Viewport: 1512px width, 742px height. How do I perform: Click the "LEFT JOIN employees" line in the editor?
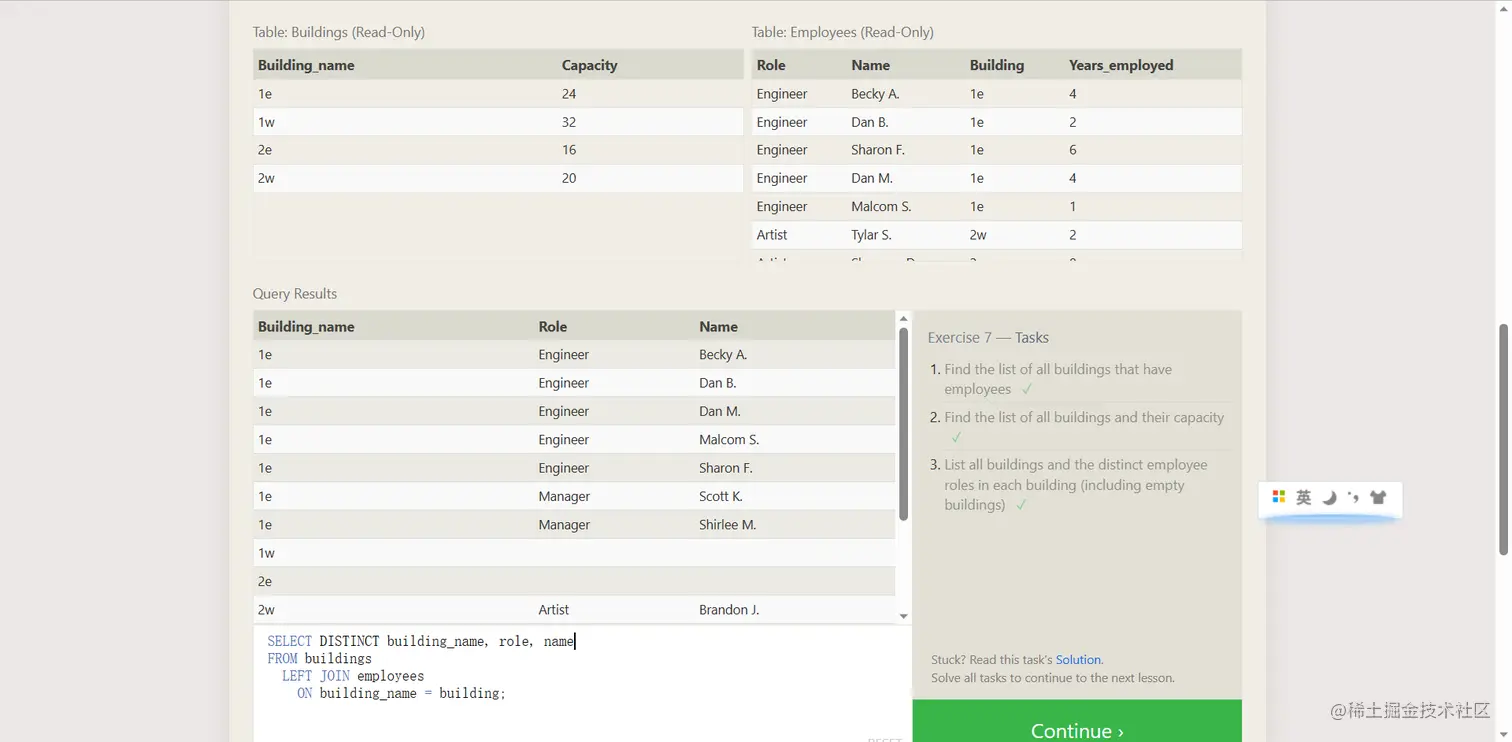(x=353, y=676)
